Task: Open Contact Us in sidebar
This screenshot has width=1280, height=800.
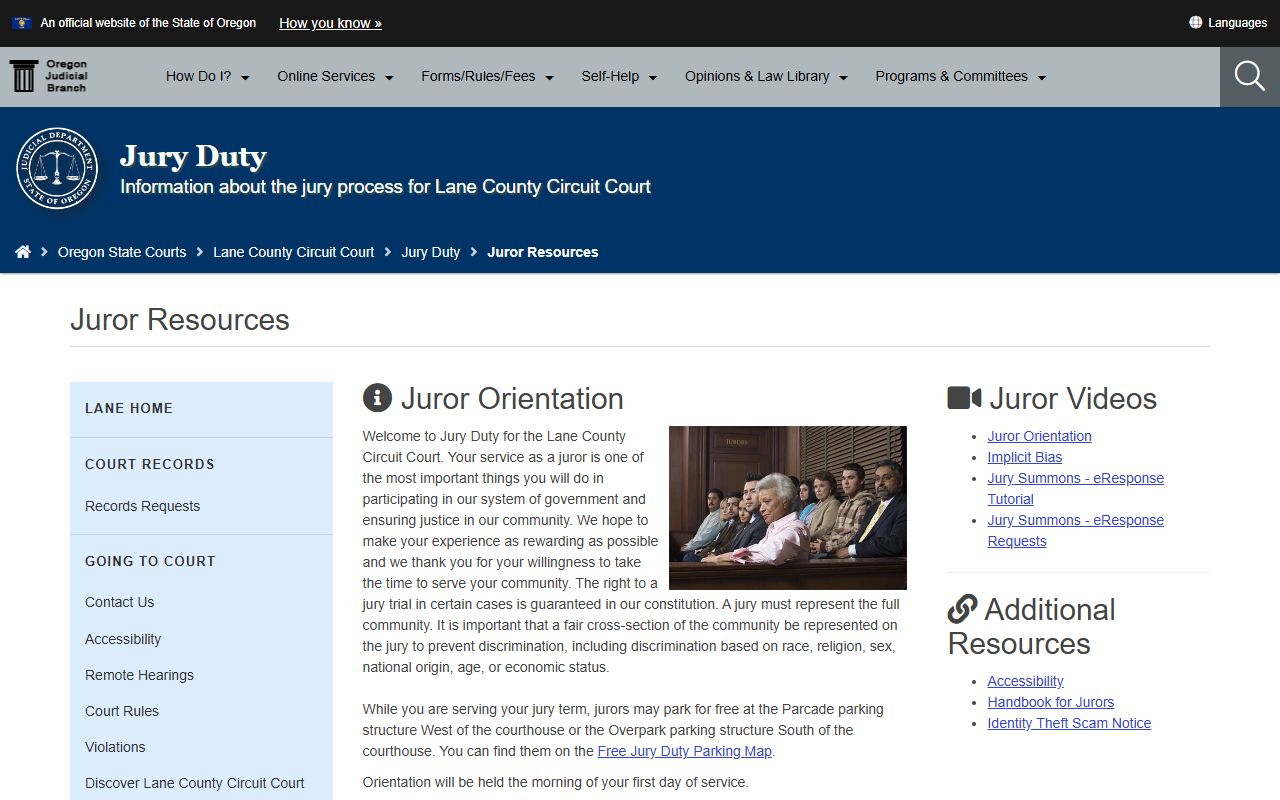Action: [119, 602]
